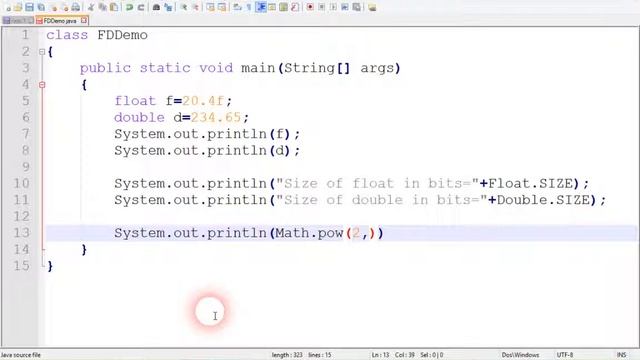
Task: Paste clipboard using the Paste icon
Action: tap(114, 7)
